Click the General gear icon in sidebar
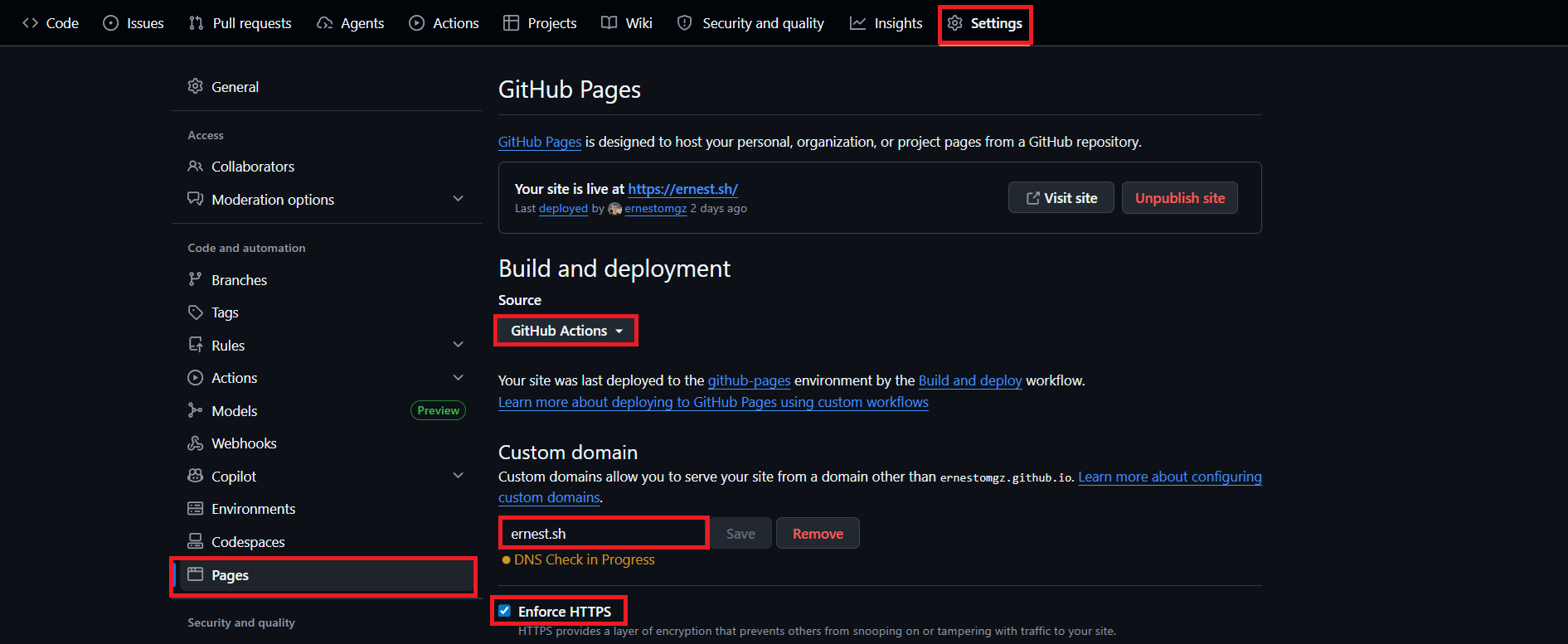The image size is (1568, 644). tap(196, 86)
